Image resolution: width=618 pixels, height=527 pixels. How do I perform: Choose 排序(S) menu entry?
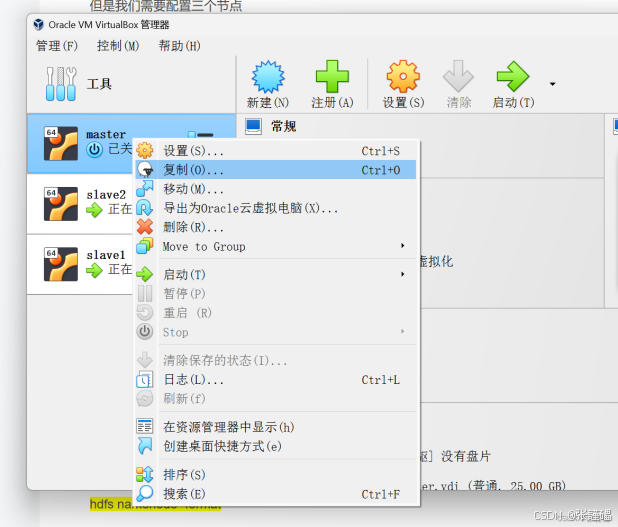pyautogui.click(x=275, y=474)
